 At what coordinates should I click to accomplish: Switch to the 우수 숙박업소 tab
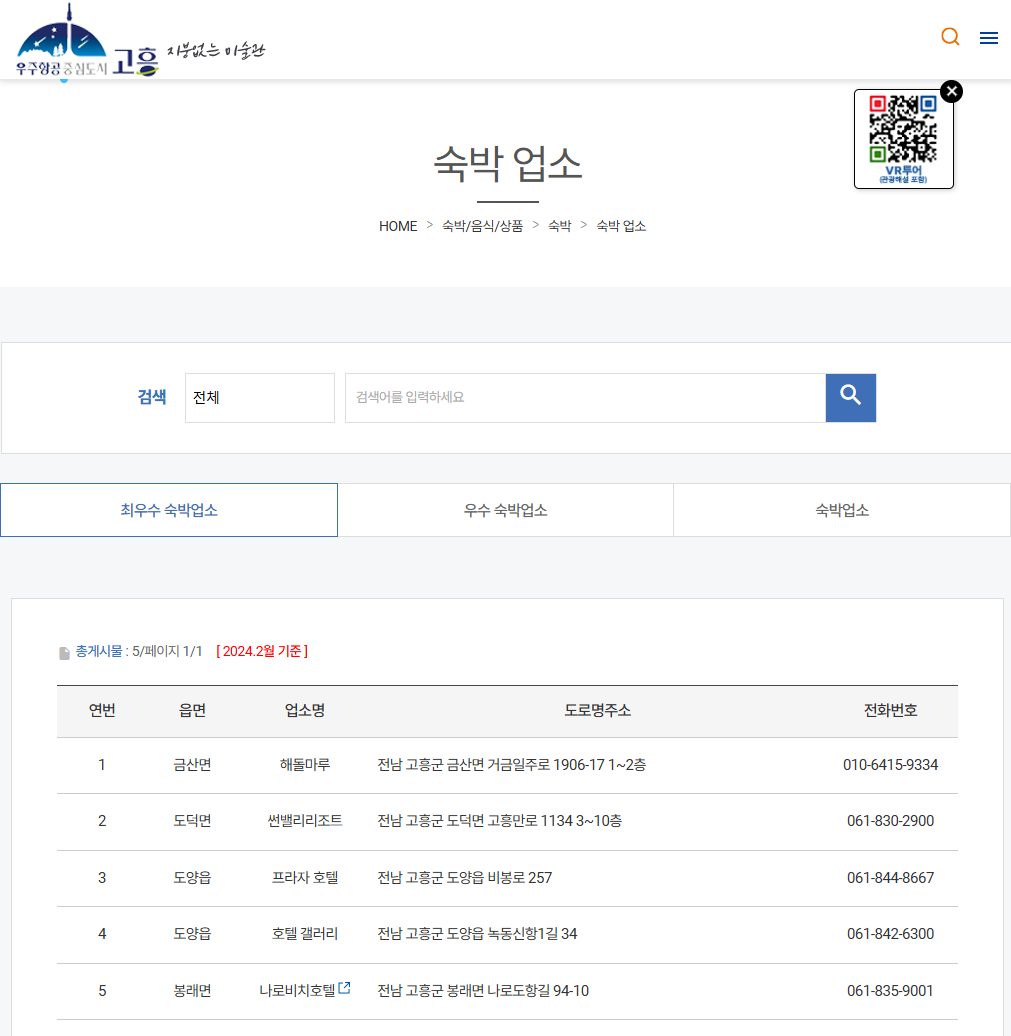[505, 510]
